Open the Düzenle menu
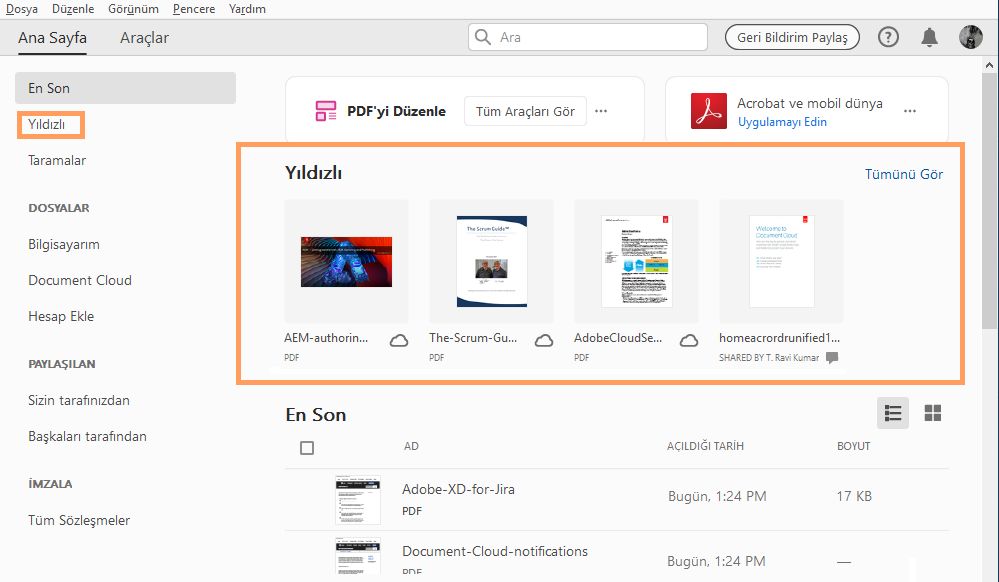 click(73, 9)
